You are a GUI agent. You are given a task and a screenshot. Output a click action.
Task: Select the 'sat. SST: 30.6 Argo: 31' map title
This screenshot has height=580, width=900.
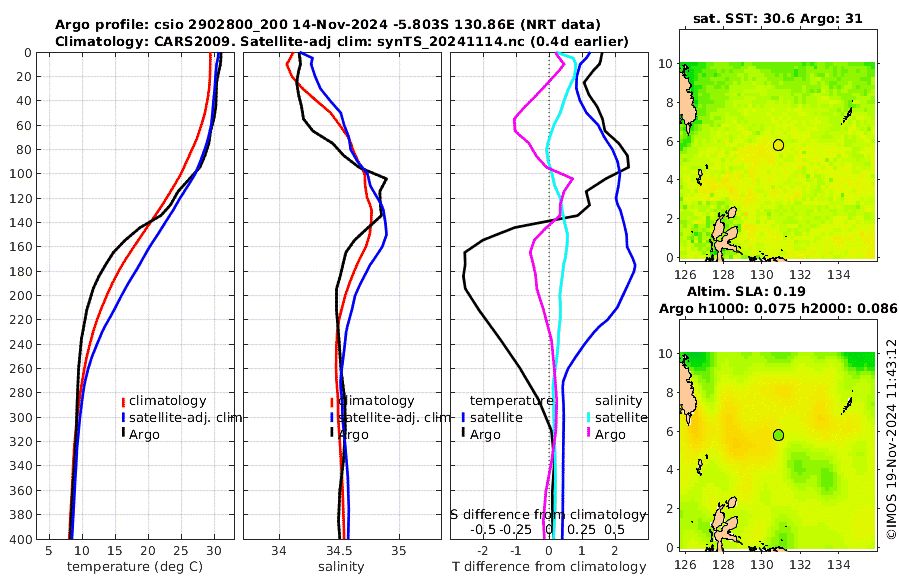click(x=778, y=18)
